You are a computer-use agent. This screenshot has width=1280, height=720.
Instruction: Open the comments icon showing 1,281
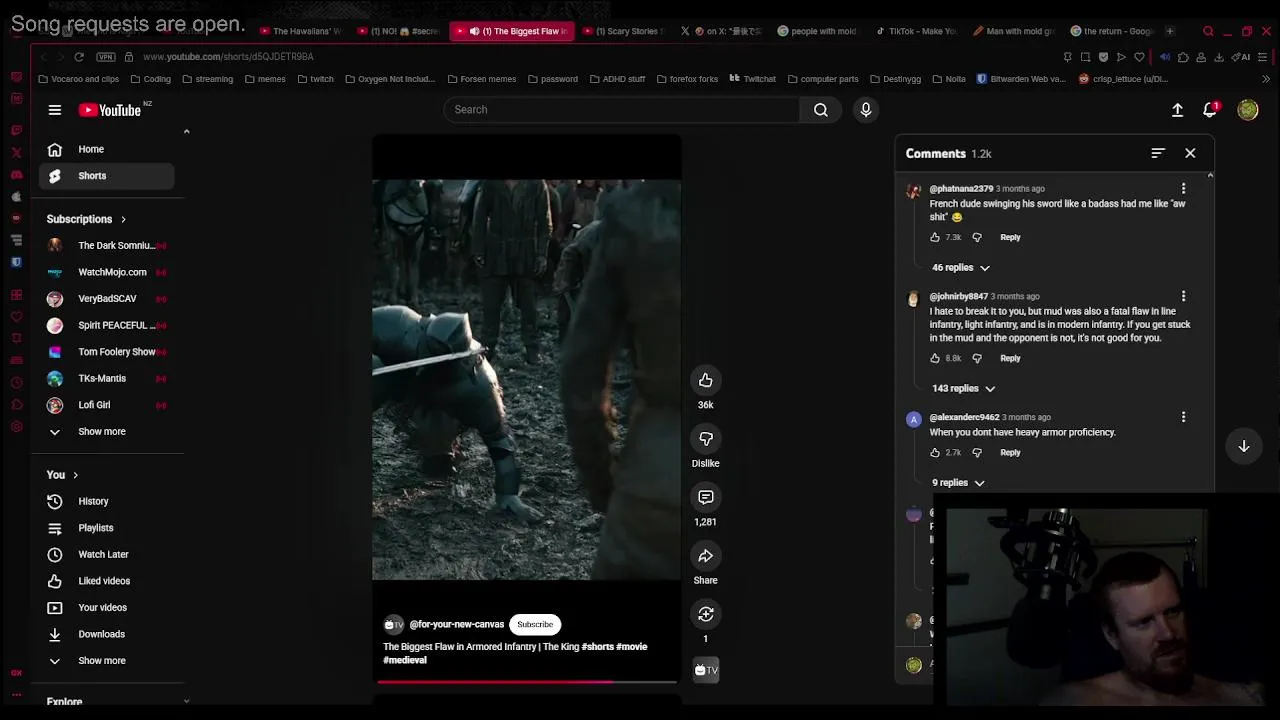(706, 497)
